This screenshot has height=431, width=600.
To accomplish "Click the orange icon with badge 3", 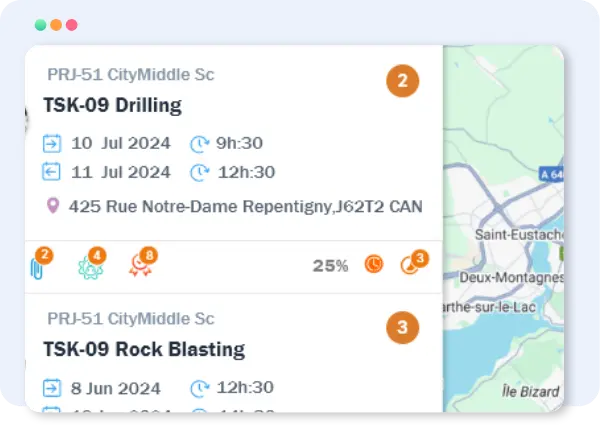I will click(x=411, y=265).
